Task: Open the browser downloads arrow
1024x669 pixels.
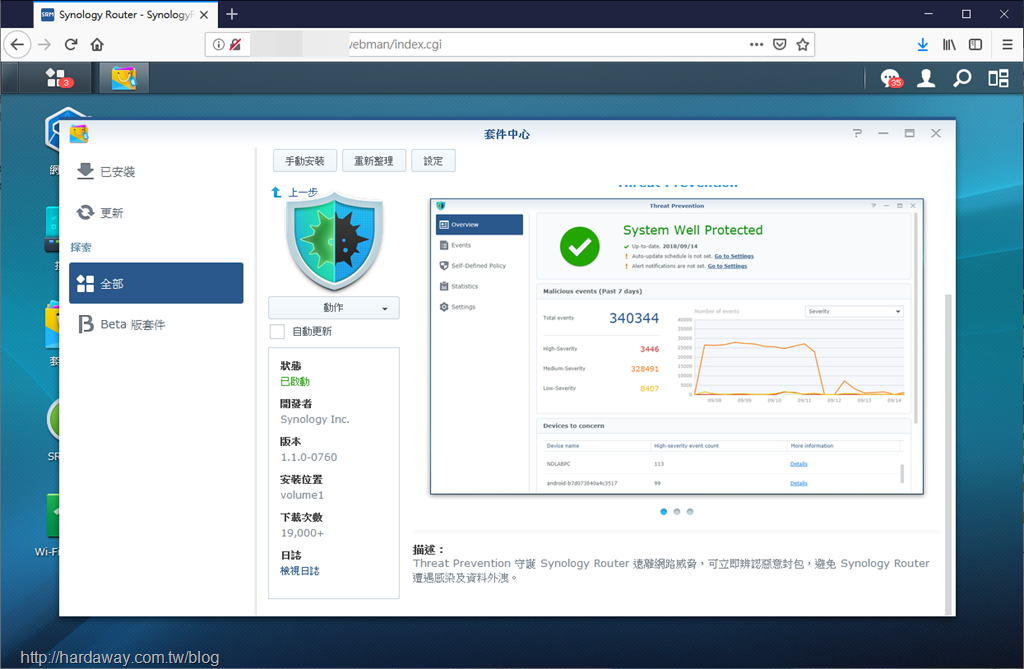Action: point(922,44)
